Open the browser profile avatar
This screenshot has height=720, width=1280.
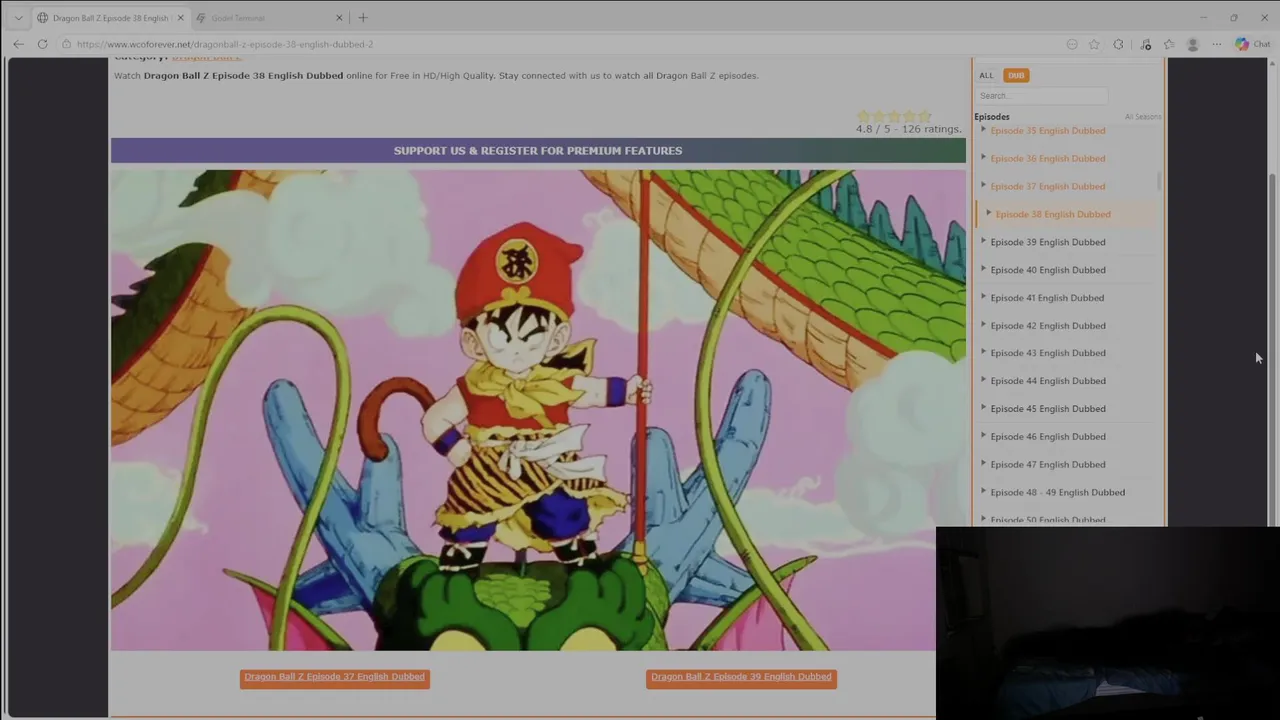click(x=1192, y=44)
